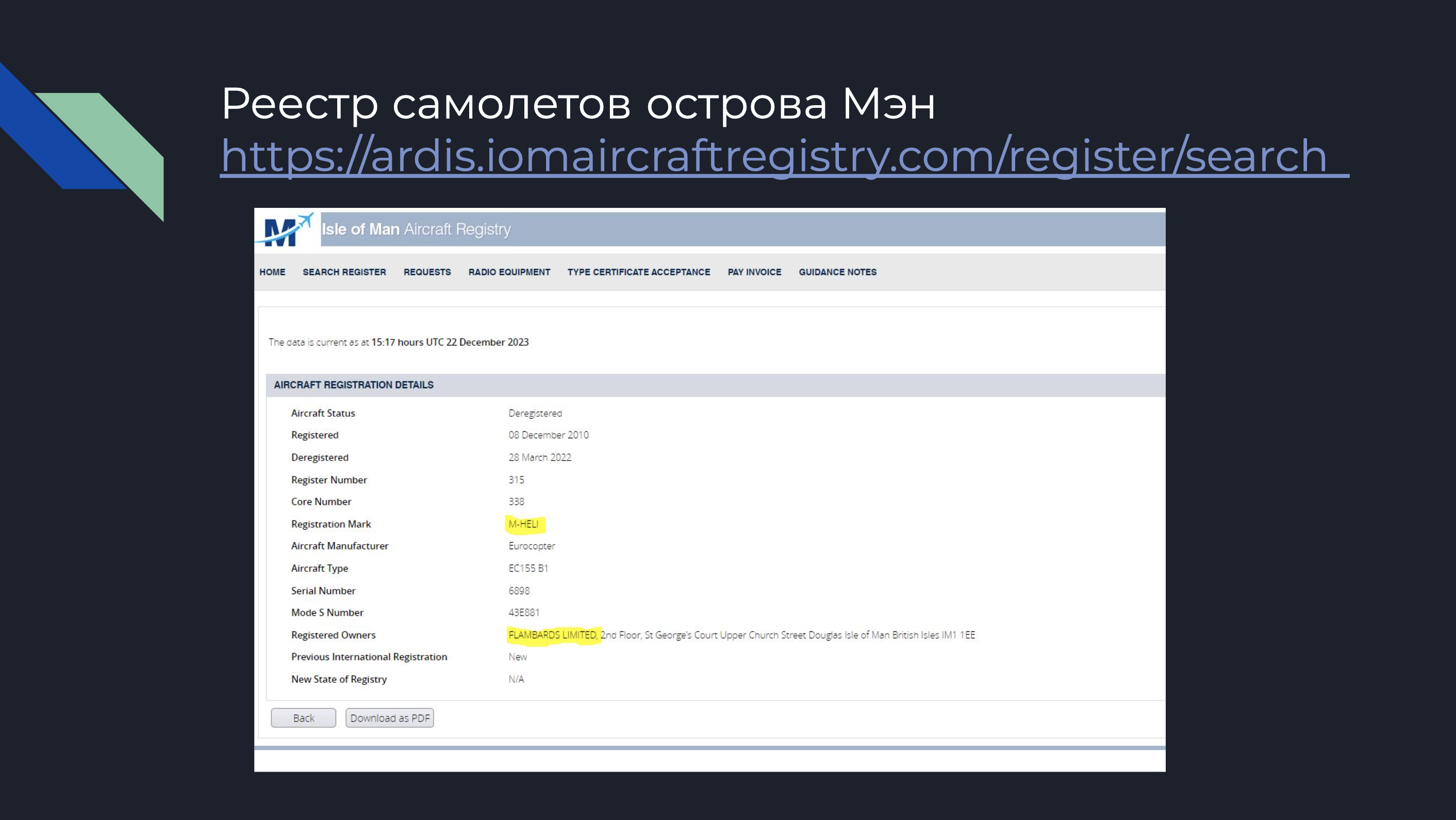Click the 'Mode S Number' label
Image resolution: width=1456 pixels, height=820 pixels.
click(327, 613)
